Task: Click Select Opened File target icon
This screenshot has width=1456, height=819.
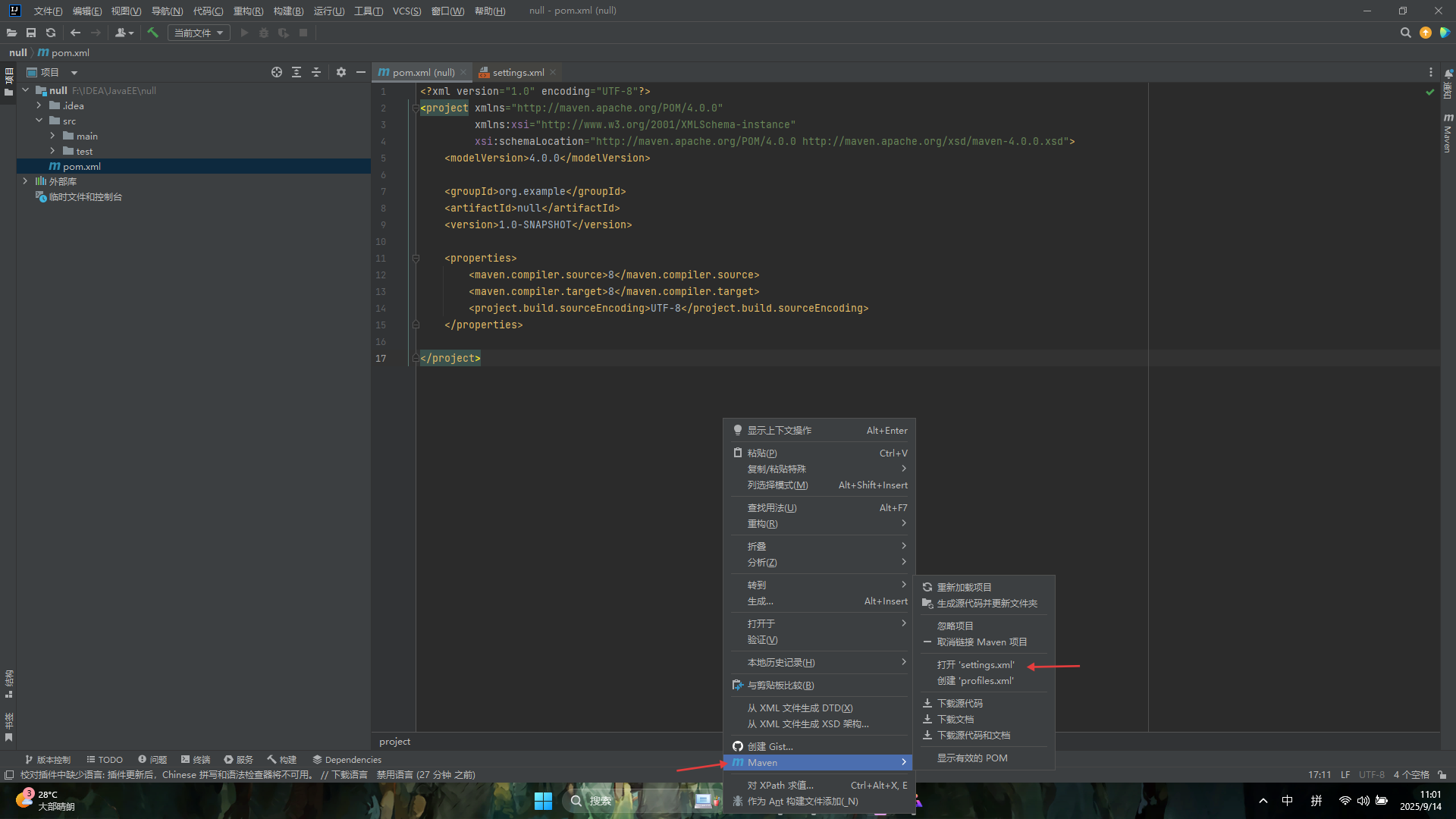Action: point(277,72)
